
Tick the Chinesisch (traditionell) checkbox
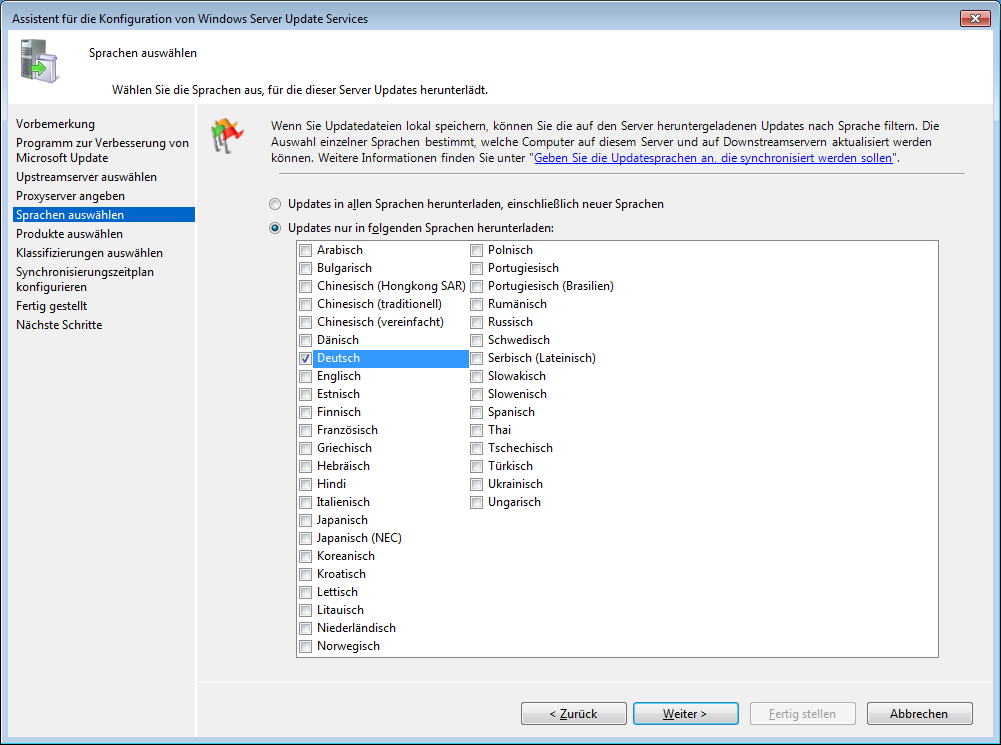pyautogui.click(x=306, y=305)
